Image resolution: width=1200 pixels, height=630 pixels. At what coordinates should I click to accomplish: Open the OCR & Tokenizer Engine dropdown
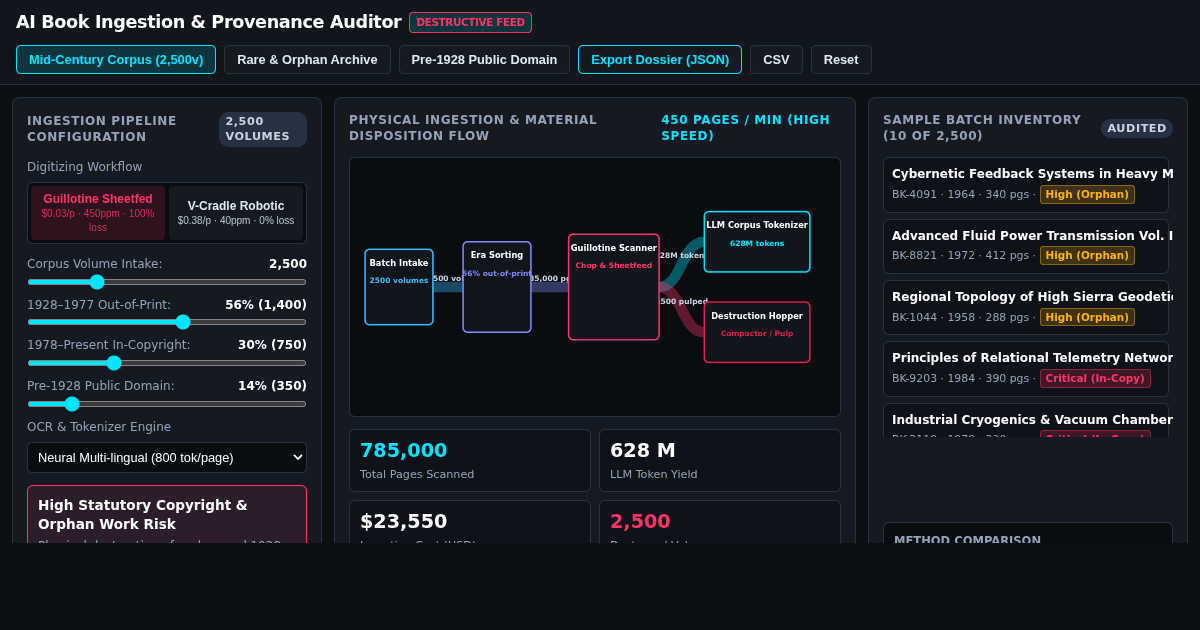coord(167,458)
